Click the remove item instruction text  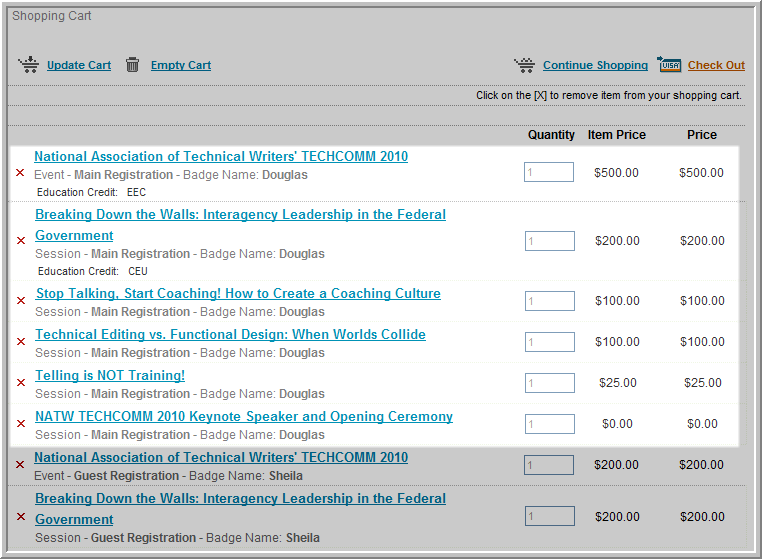609,95
